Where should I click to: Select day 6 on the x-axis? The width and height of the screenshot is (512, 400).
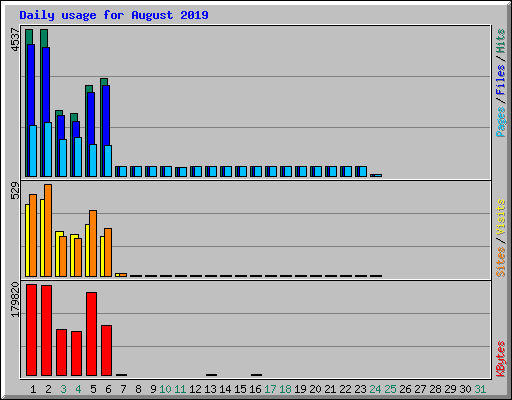pos(108,389)
